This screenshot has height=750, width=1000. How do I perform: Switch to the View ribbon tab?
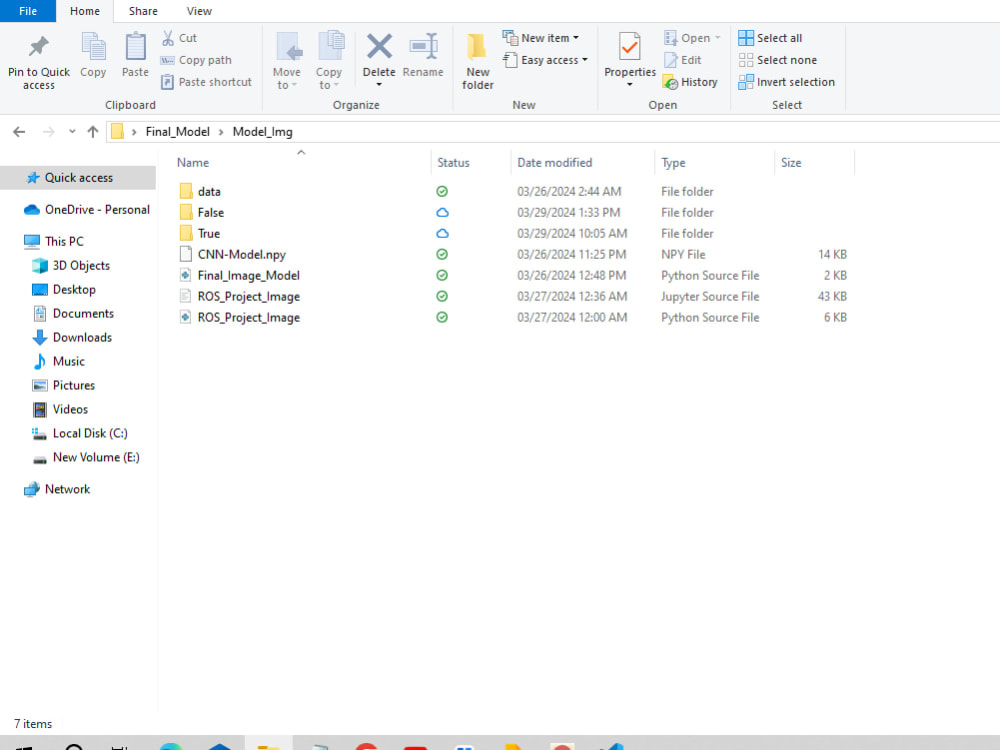click(199, 11)
